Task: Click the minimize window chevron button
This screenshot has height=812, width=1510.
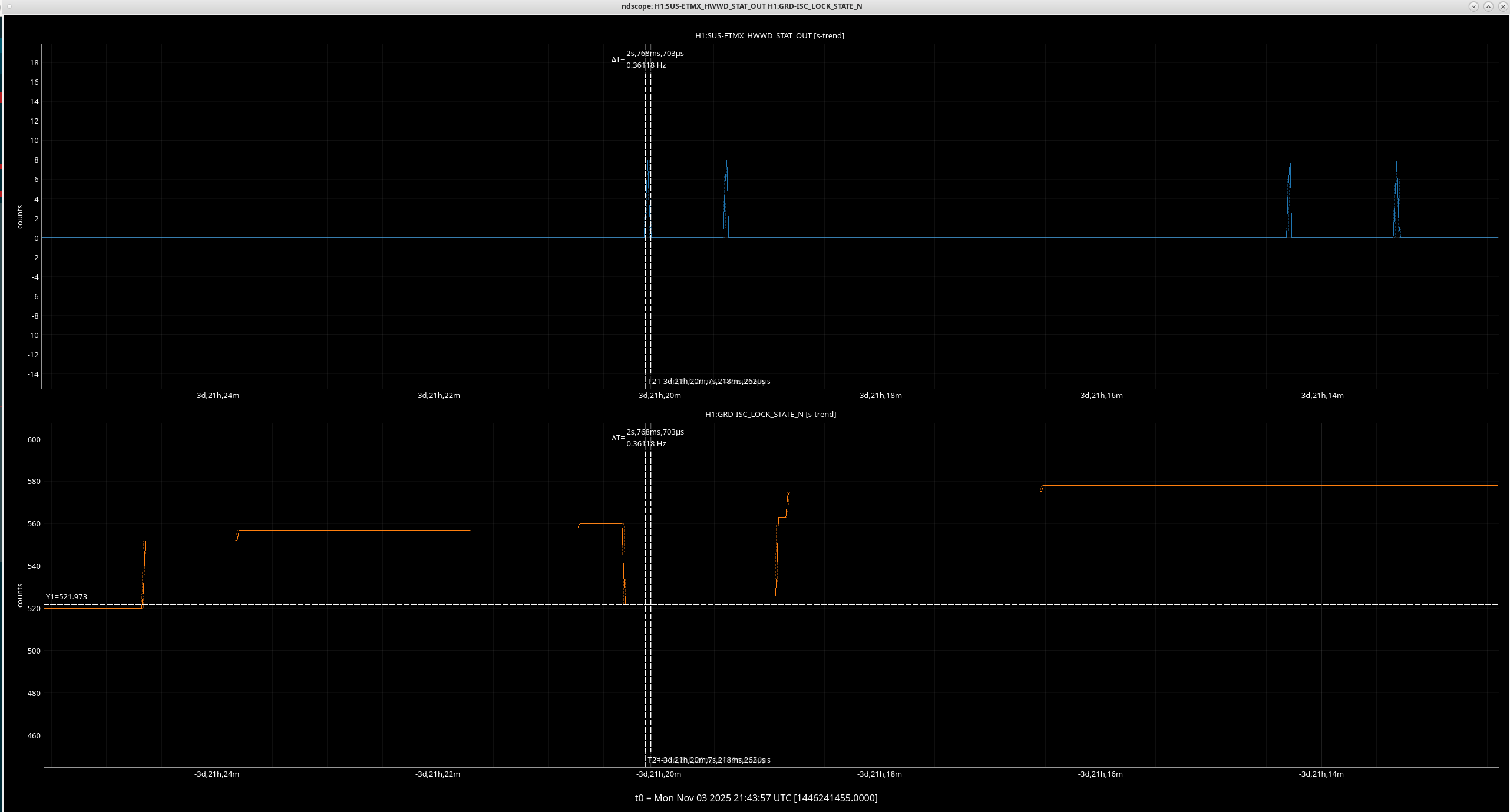Action: coord(1473,6)
